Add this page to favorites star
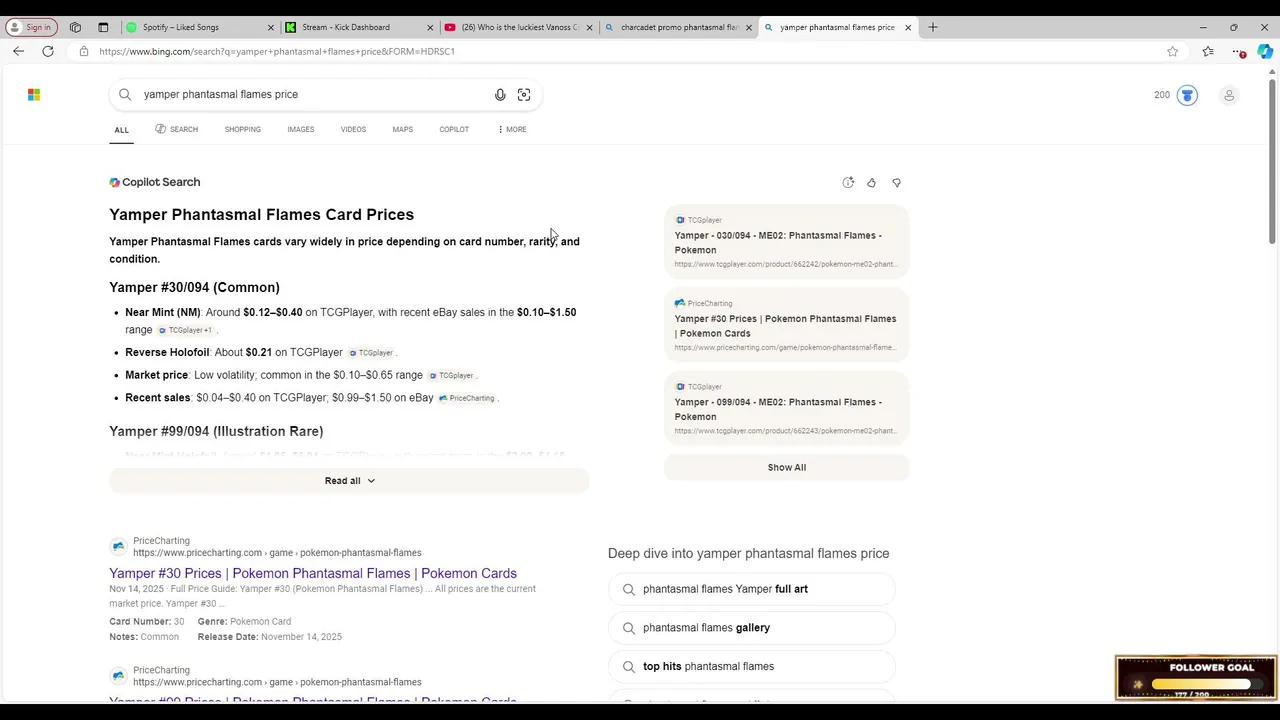This screenshot has height=720, width=1280. (x=1172, y=51)
